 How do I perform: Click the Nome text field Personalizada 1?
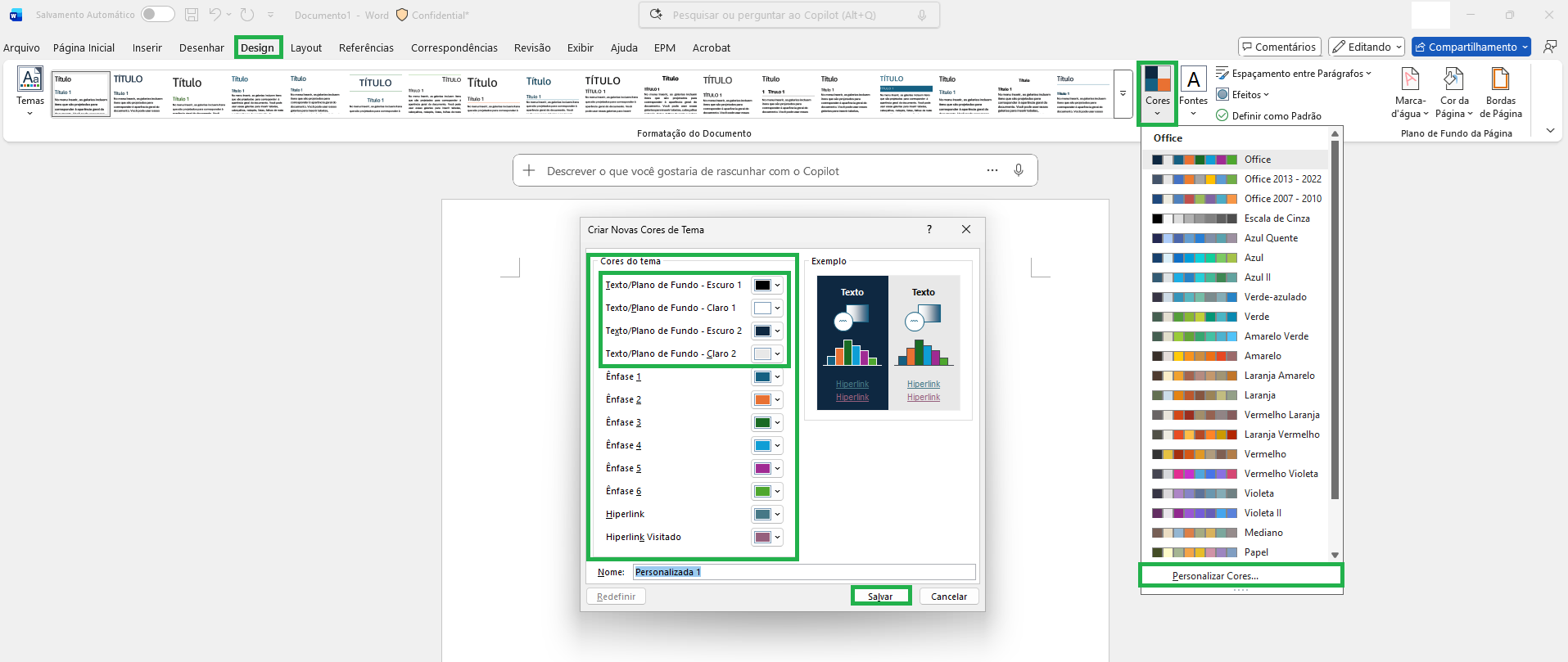pyautogui.click(x=803, y=572)
